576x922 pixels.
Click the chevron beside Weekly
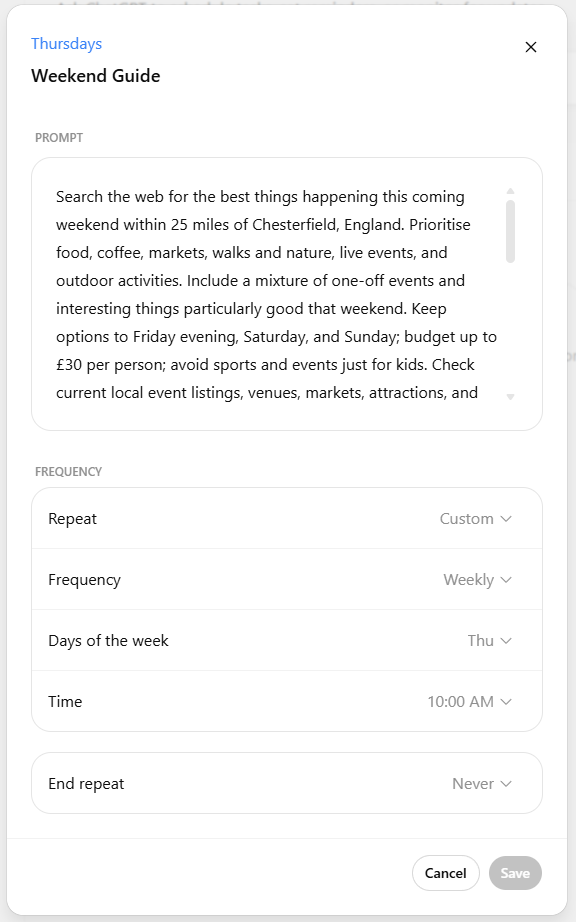506,580
